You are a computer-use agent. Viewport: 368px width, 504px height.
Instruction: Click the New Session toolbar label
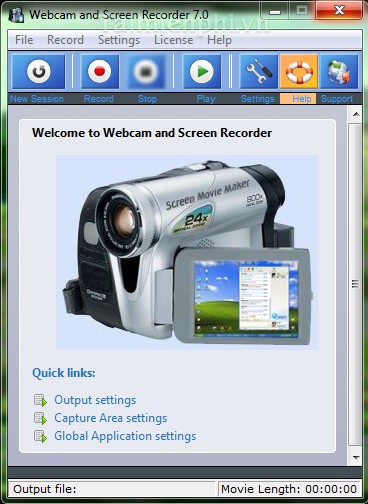coord(37,99)
